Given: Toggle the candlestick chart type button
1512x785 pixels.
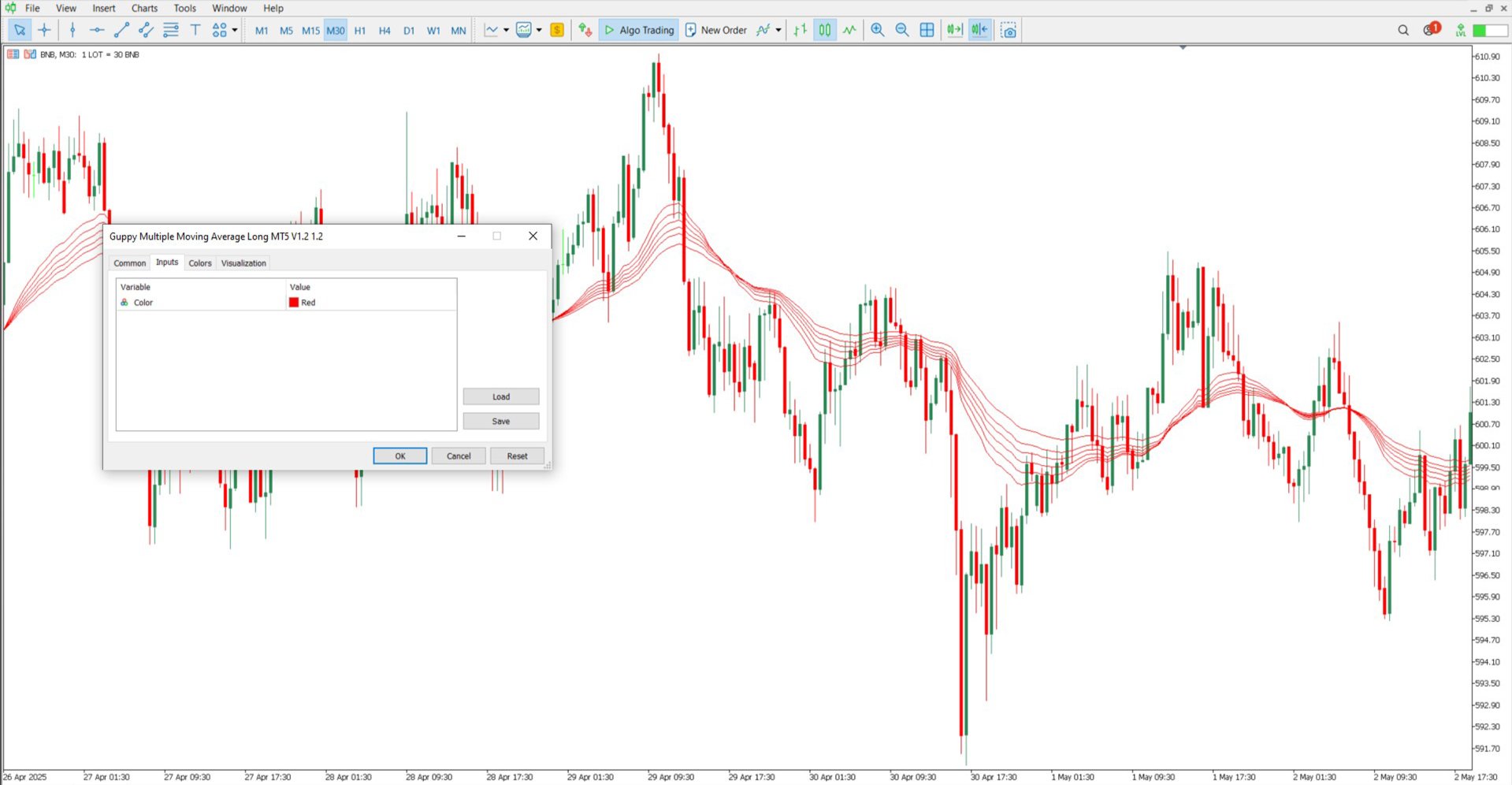Looking at the screenshot, I should coord(824,30).
